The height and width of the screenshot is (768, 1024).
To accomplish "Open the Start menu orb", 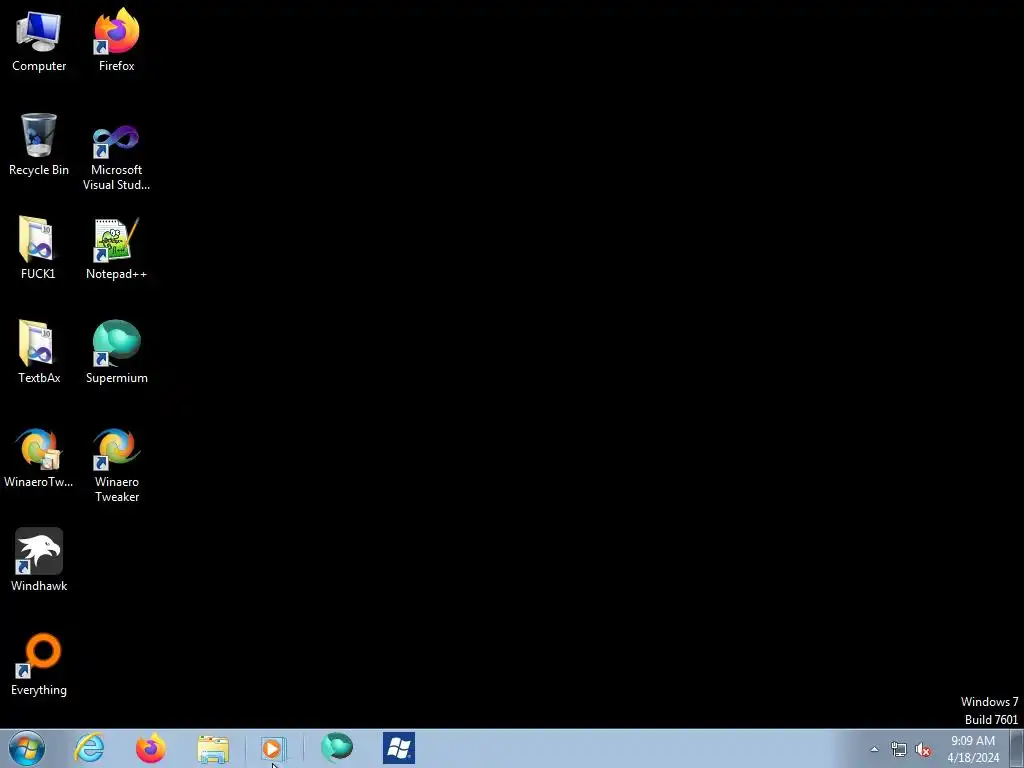I will 27,748.
